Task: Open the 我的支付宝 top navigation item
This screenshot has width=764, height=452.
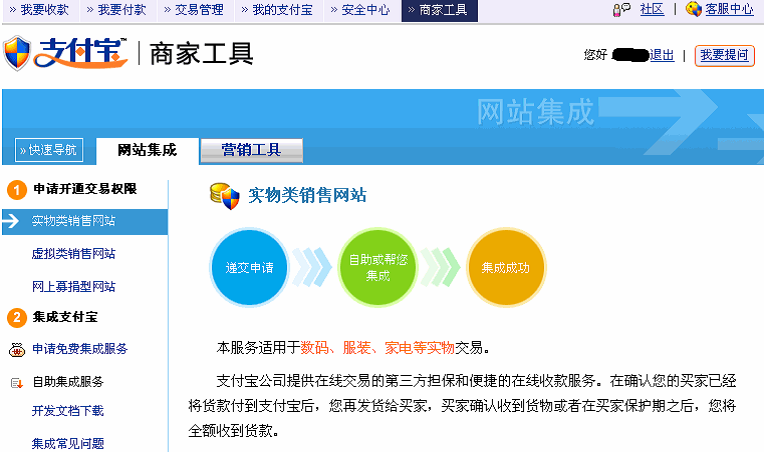Action: click(279, 10)
